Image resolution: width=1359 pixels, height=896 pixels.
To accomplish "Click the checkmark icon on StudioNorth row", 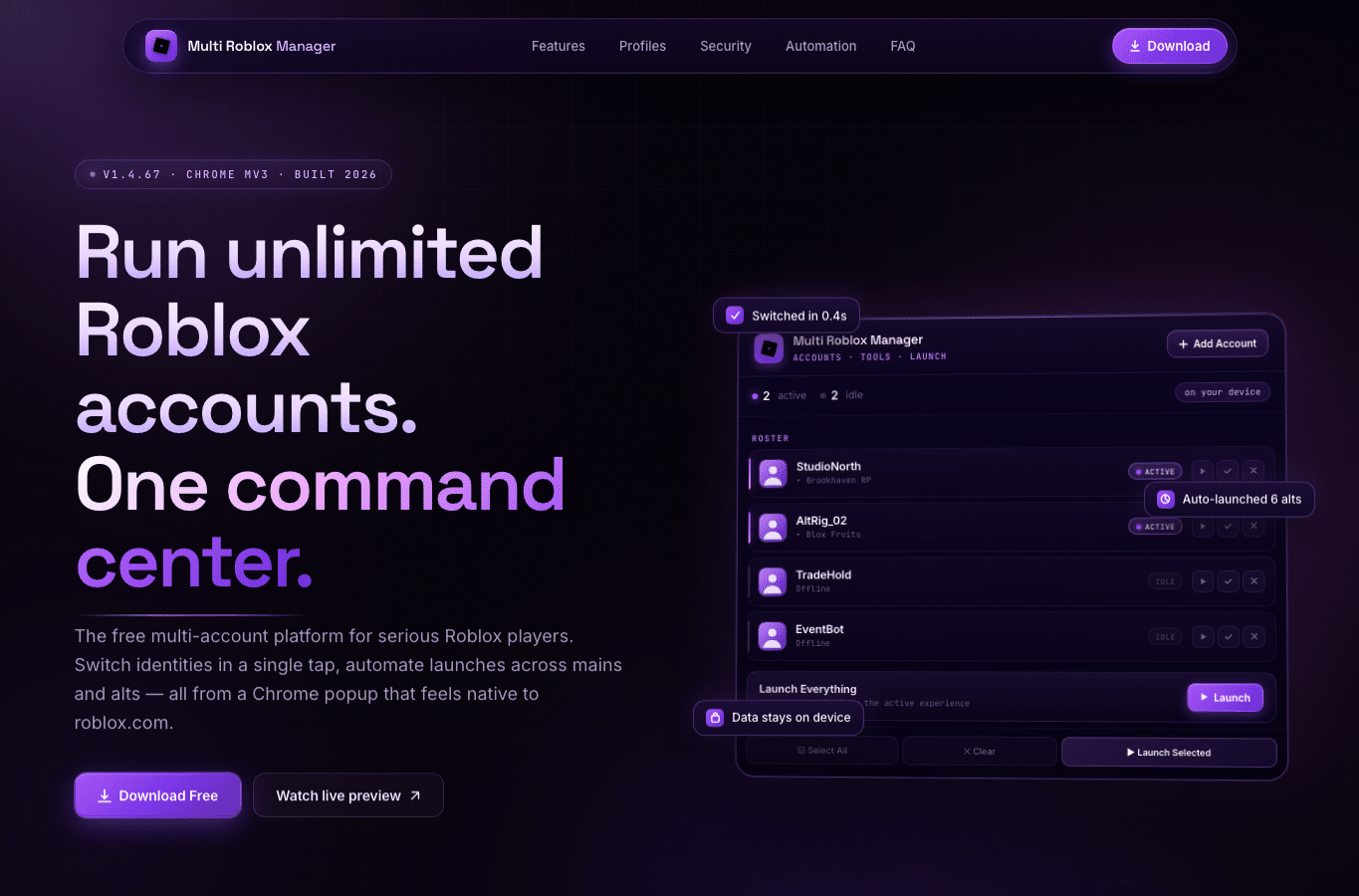I will 1229,471.
